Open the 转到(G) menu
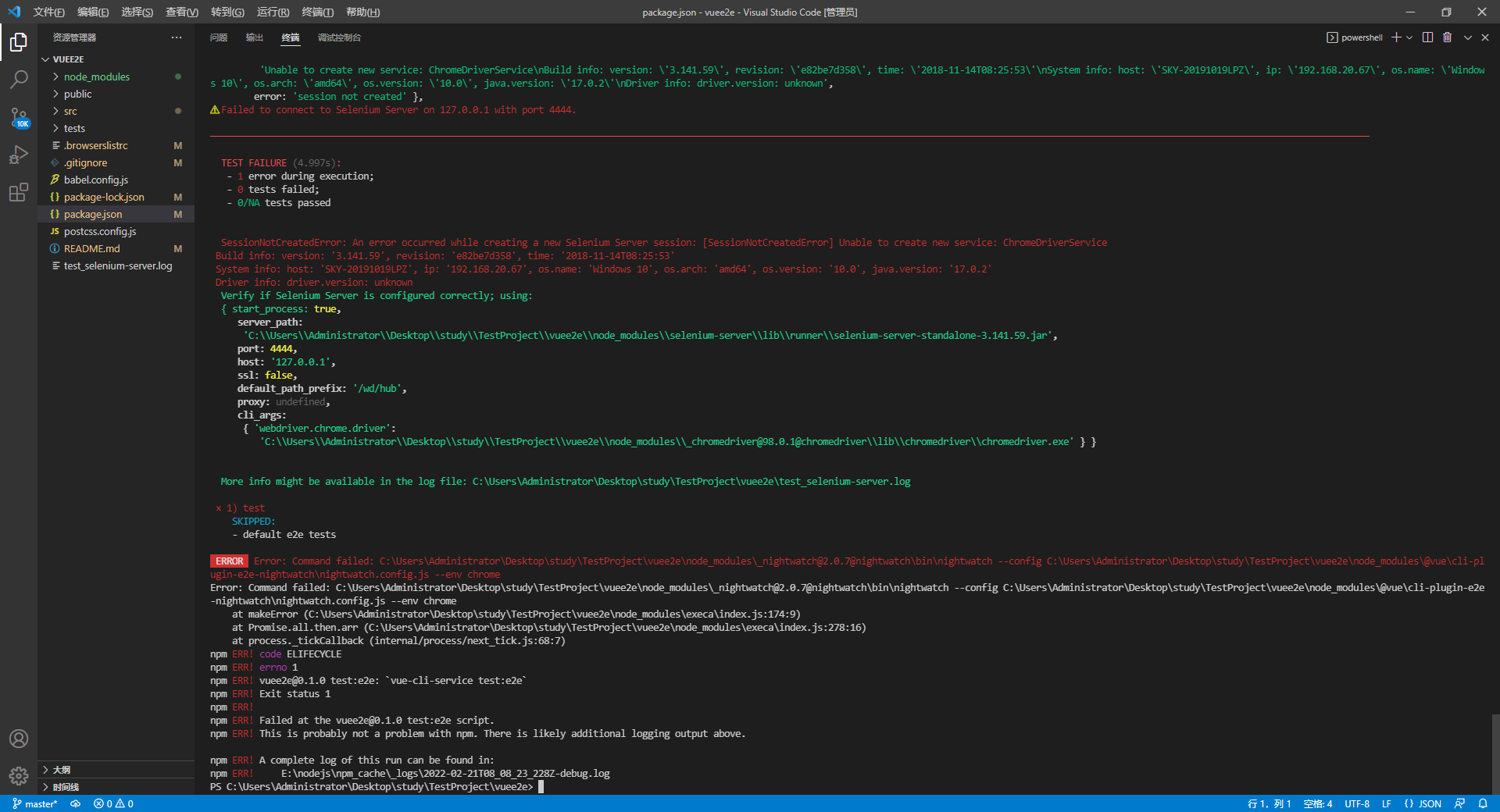The height and width of the screenshot is (812, 1500). click(x=227, y=12)
